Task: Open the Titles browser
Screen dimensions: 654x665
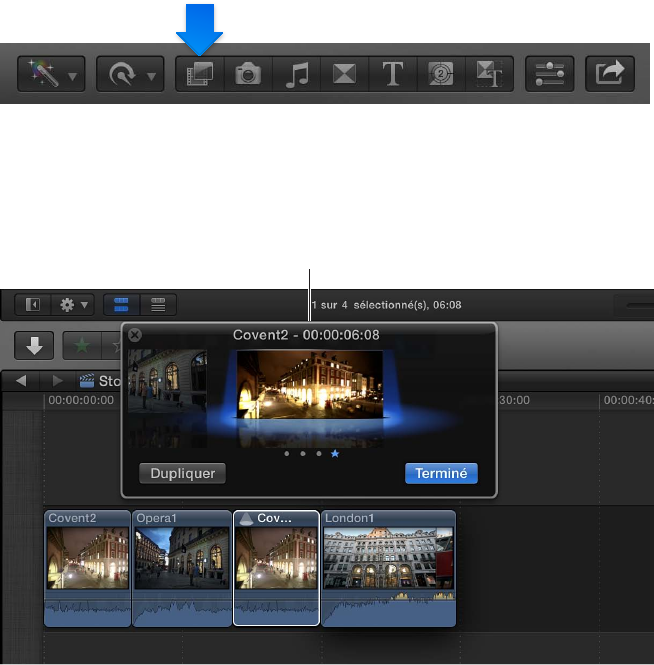Action: point(393,74)
